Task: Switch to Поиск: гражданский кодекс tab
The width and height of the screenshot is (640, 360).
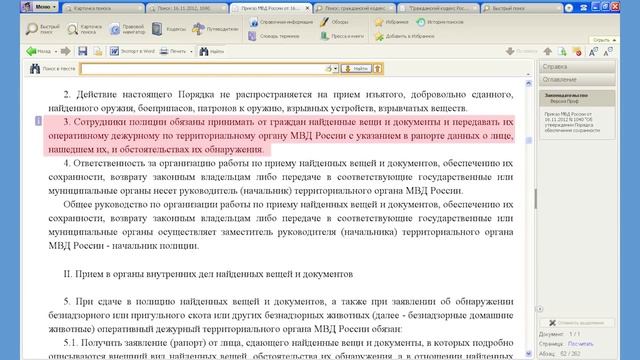Action: point(355,8)
